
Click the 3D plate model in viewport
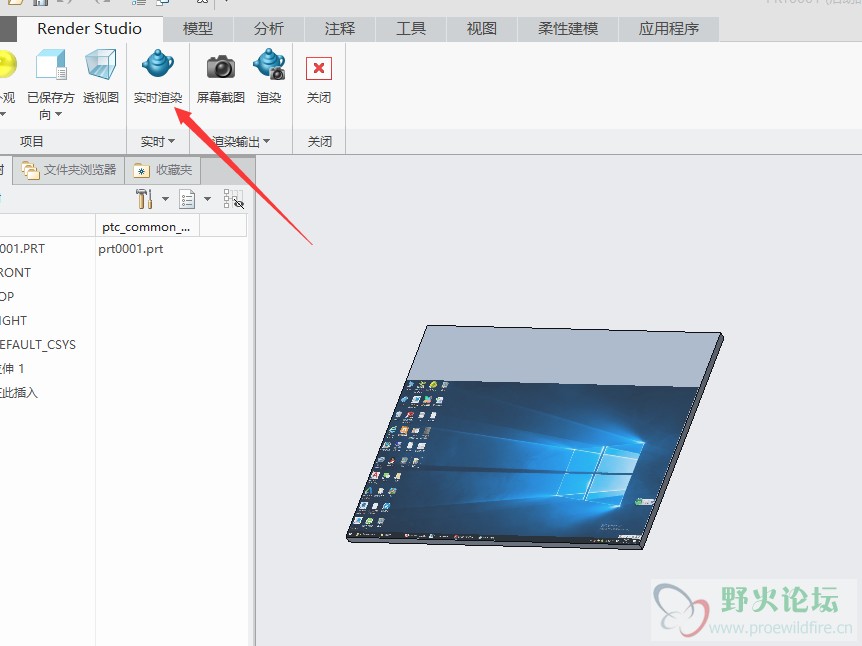[x=534, y=437]
